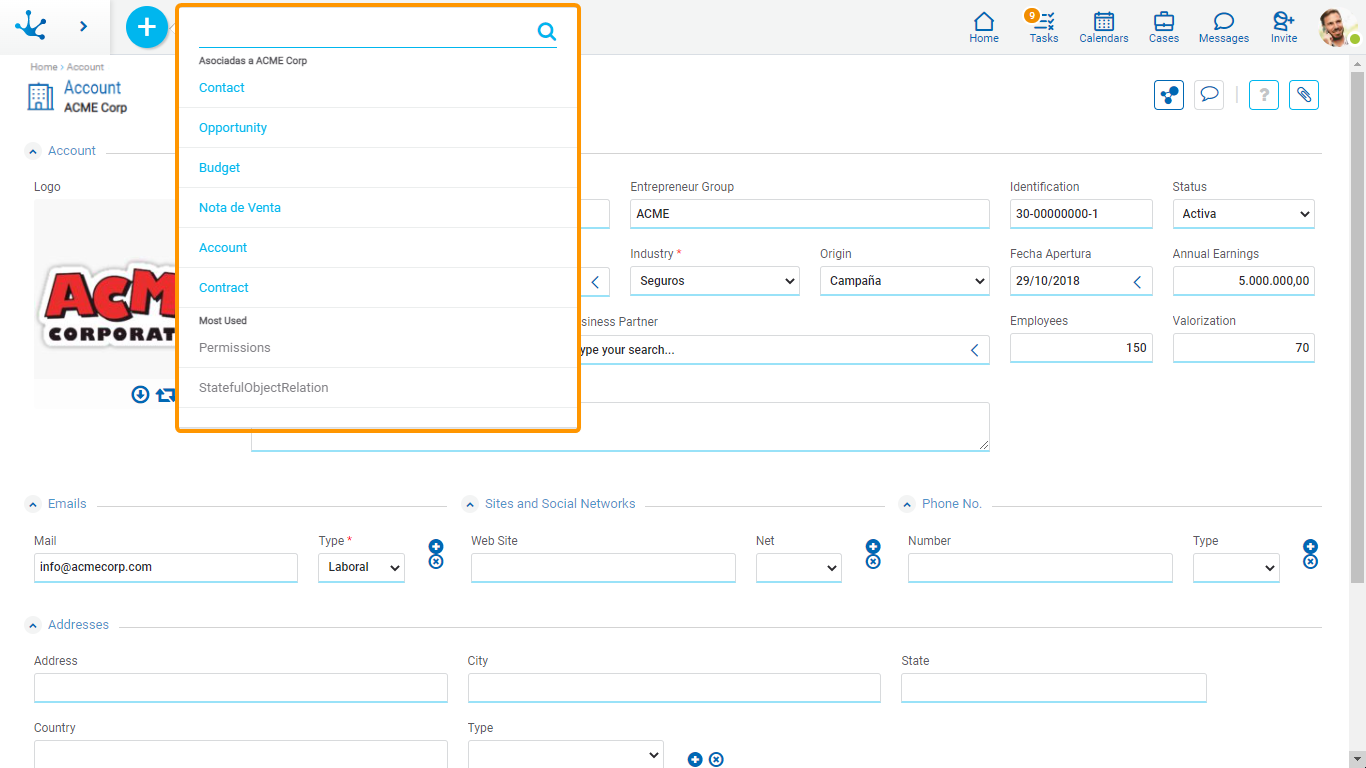1366x768 pixels.
Task: Collapse the Emails section
Action: tap(33, 504)
